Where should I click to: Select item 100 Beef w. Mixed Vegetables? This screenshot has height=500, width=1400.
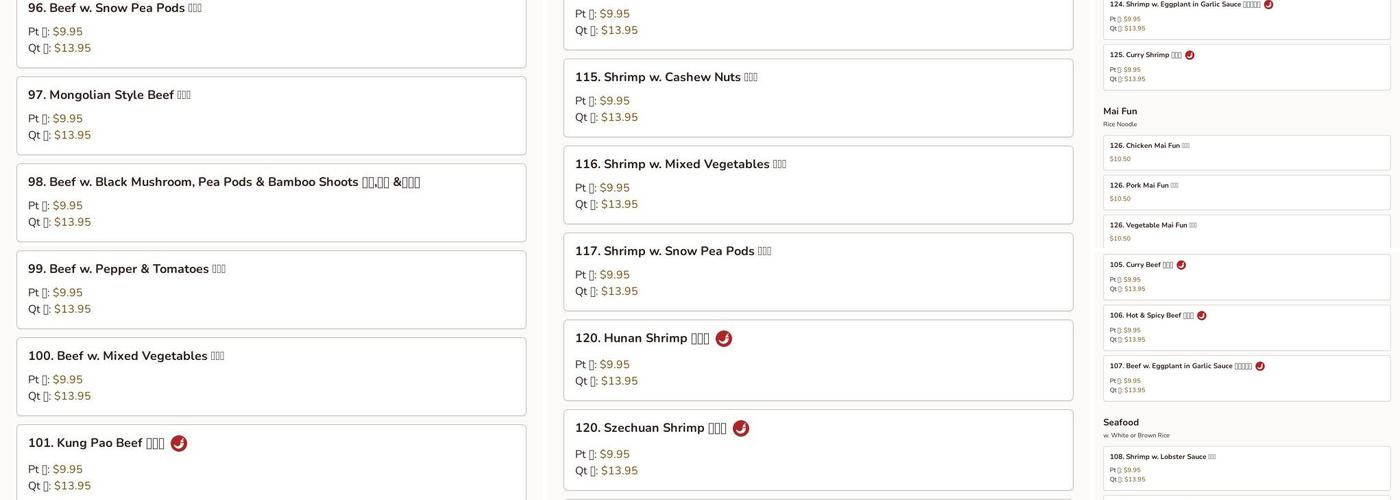[x=271, y=376]
